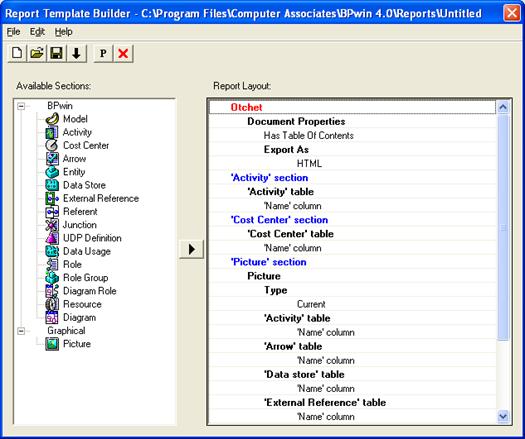Screen dimensions: 525x439
Task: Select the Entity section icon
Action: [x=52, y=172]
